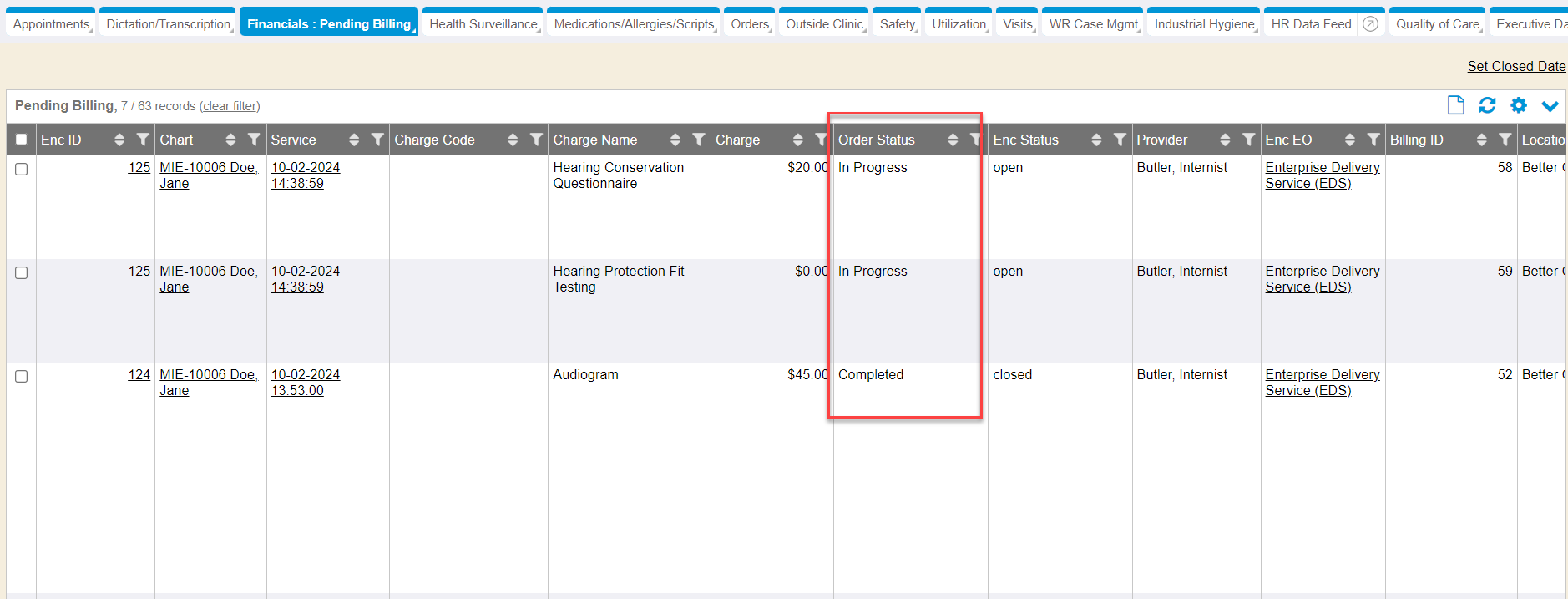Select the Hearing Conservation Questionnaire row checkbox

tap(22, 169)
